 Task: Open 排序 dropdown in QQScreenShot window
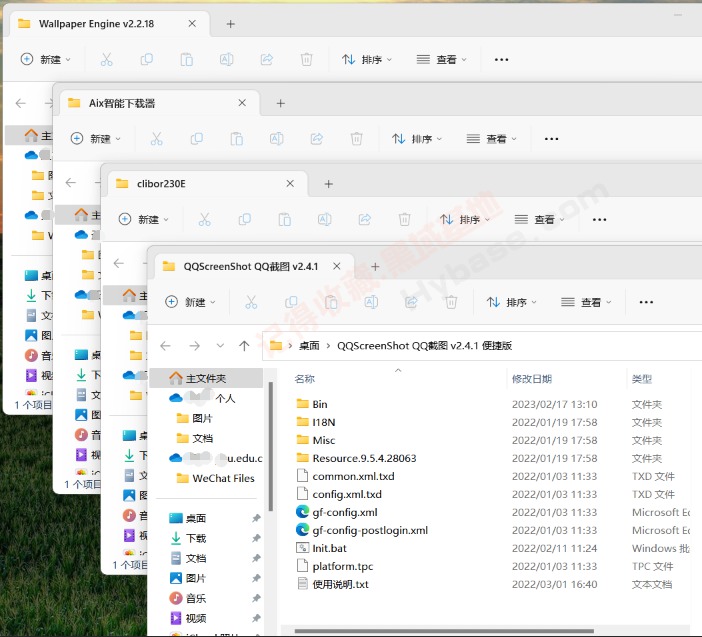(511, 303)
